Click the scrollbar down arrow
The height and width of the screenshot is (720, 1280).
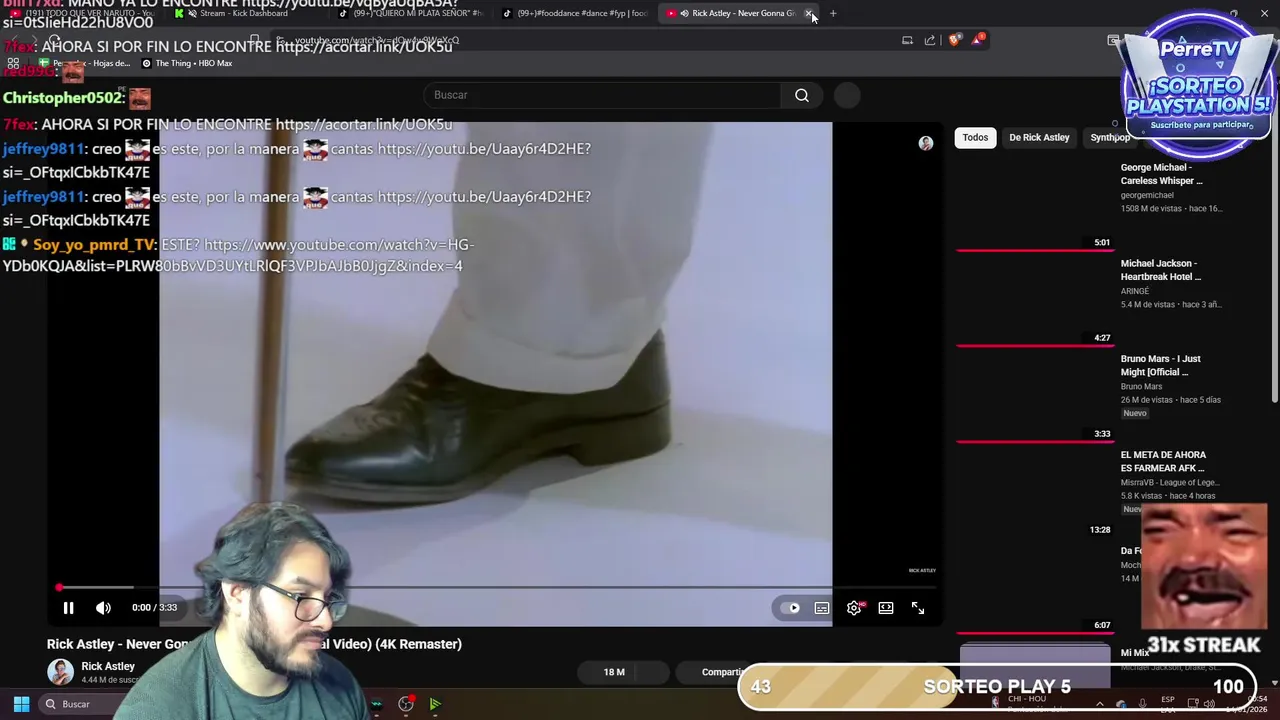click(1275, 683)
